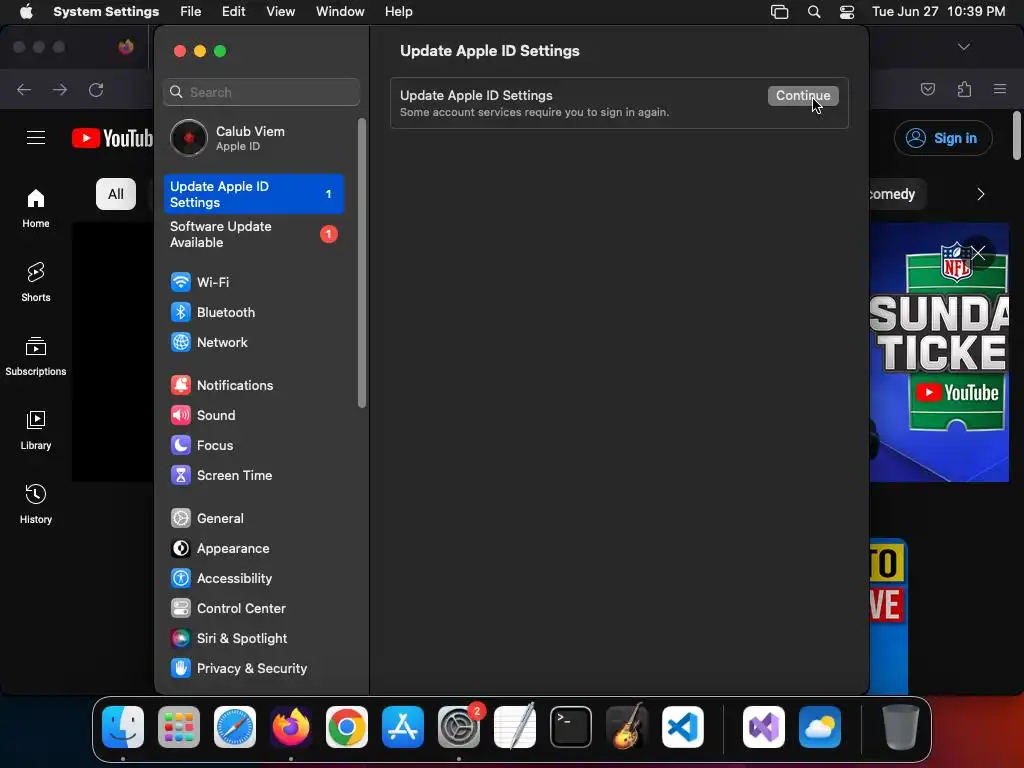Open YouTube Subscriptions section
The height and width of the screenshot is (768, 1024).
(35, 356)
